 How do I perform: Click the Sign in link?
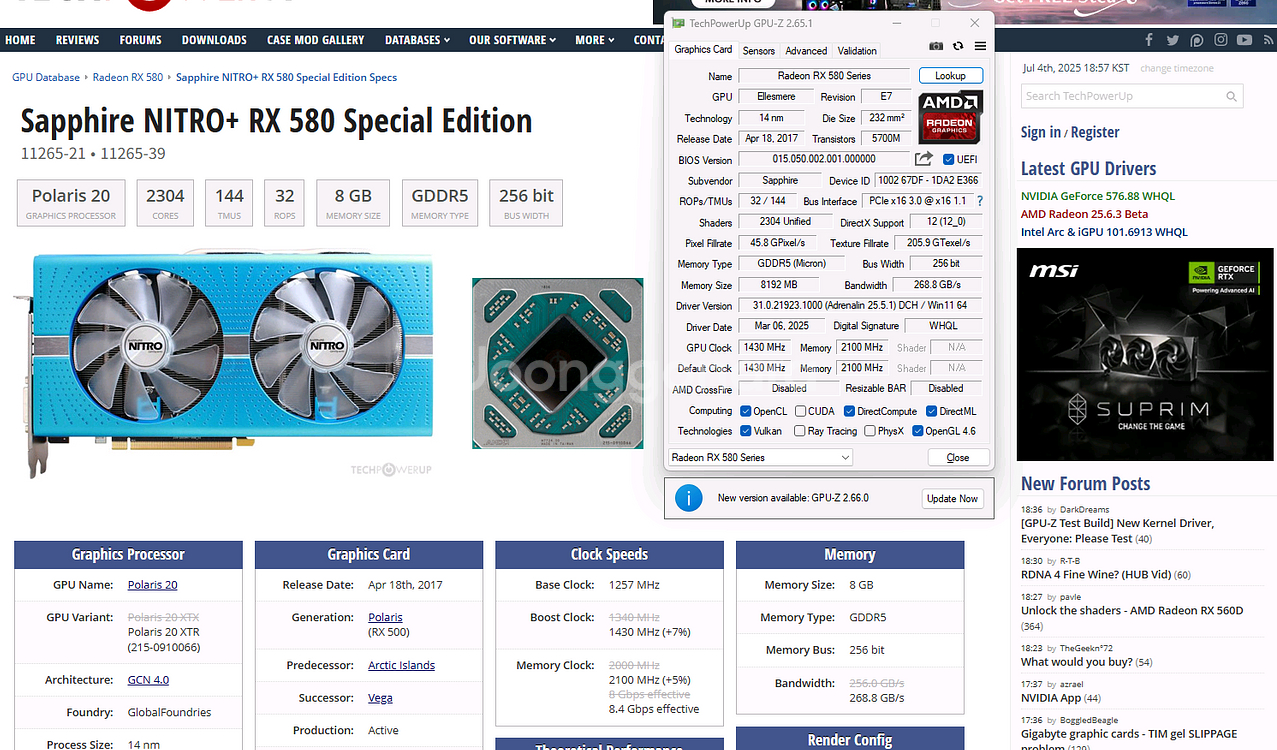[x=1041, y=132]
